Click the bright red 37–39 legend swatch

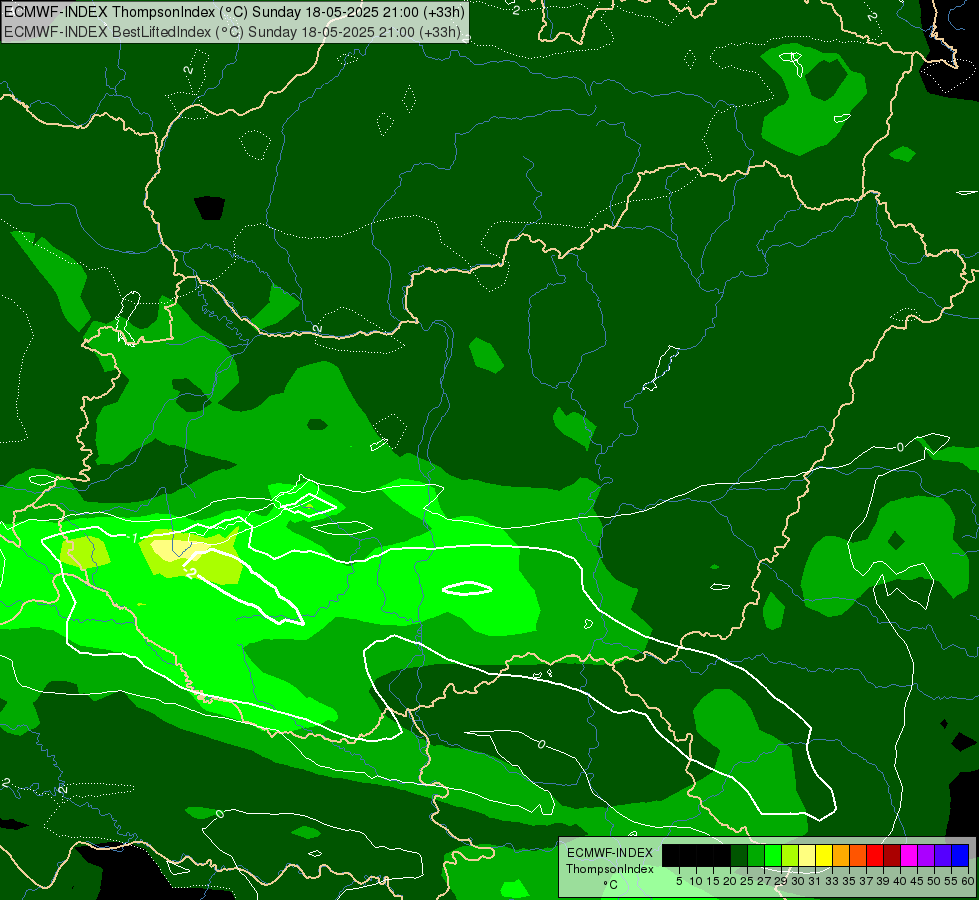(875, 855)
